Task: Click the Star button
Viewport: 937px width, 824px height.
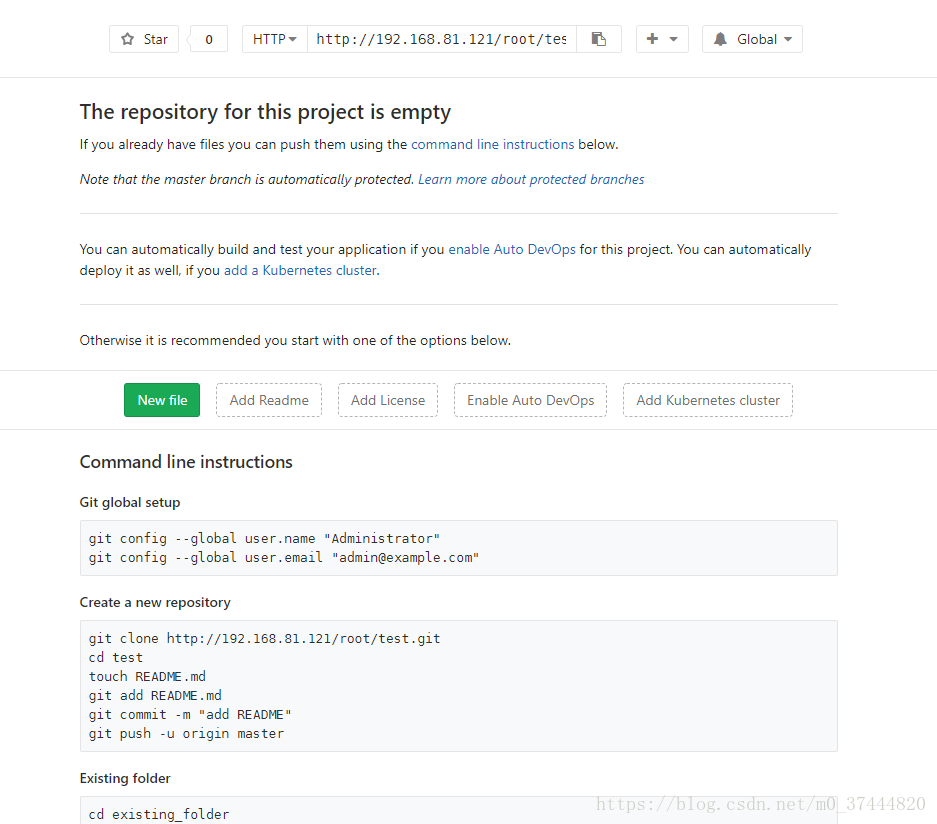Action: click(x=144, y=39)
